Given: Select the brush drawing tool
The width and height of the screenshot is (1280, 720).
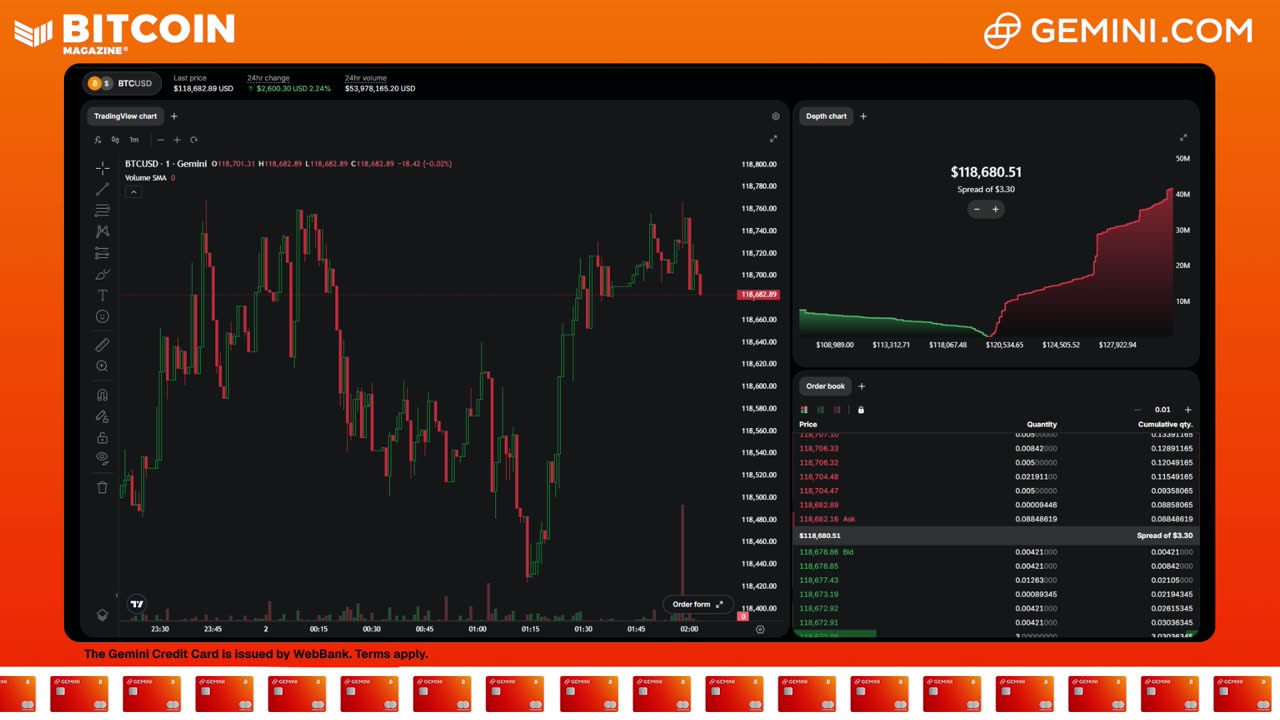Looking at the screenshot, I should pos(102,274).
